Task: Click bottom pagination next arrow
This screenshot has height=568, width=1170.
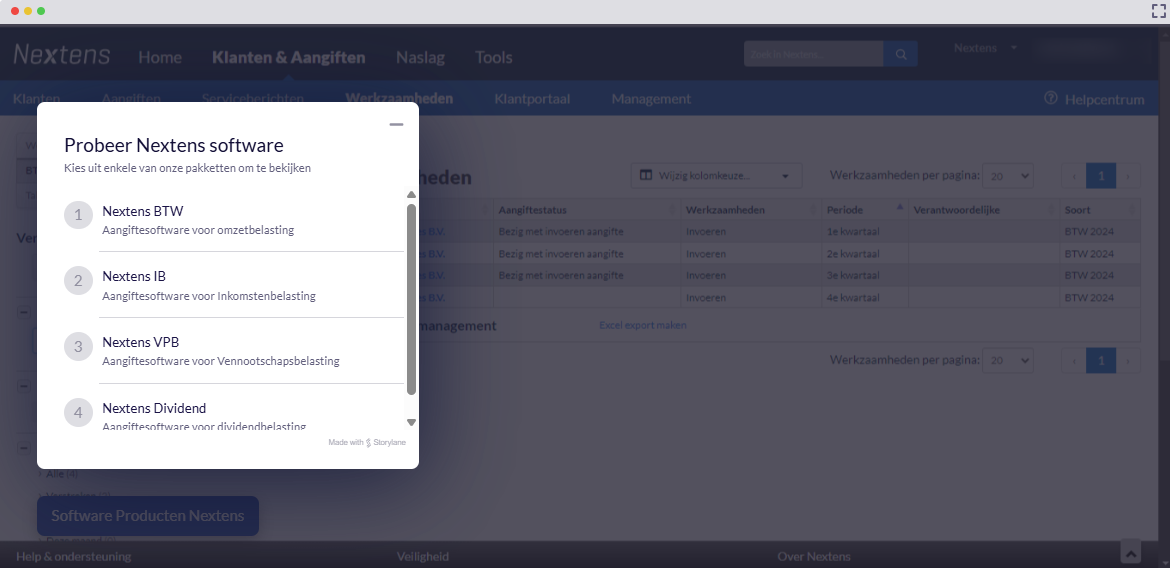Action: click(x=1127, y=361)
